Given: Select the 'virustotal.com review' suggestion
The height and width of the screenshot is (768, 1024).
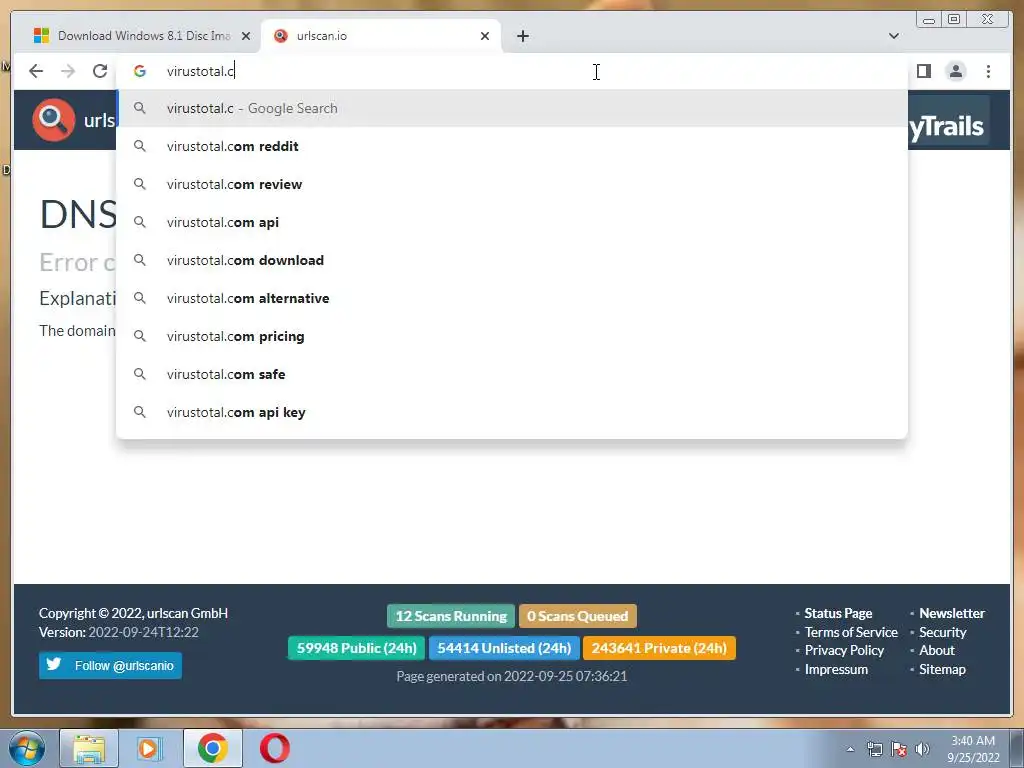Looking at the screenshot, I should click(x=511, y=184).
